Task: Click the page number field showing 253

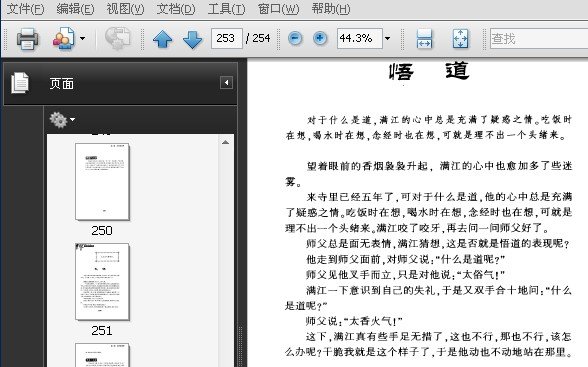Action: tap(227, 38)
